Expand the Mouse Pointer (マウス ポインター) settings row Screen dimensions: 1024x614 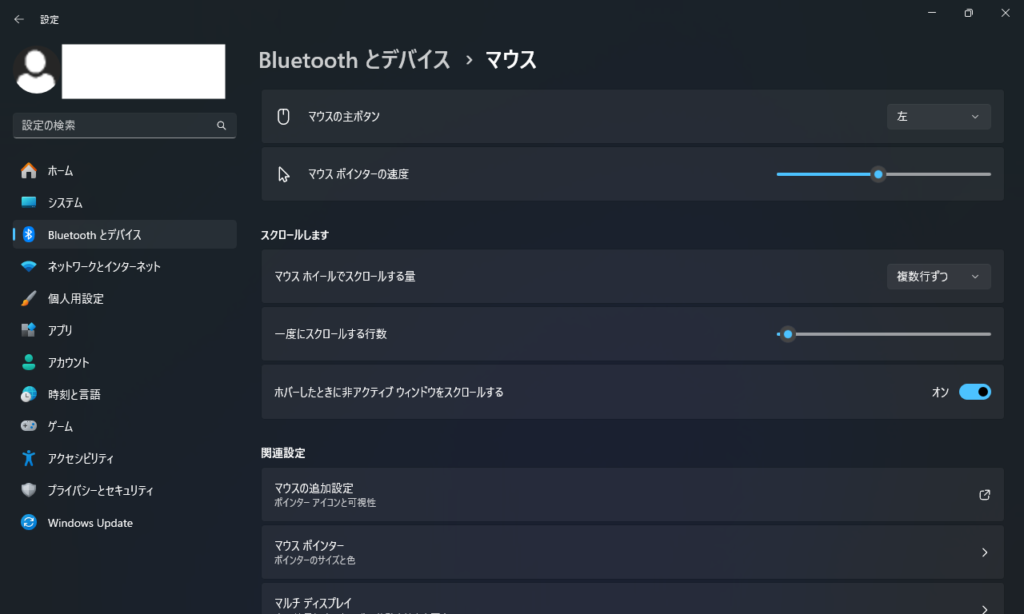[632, 552]
